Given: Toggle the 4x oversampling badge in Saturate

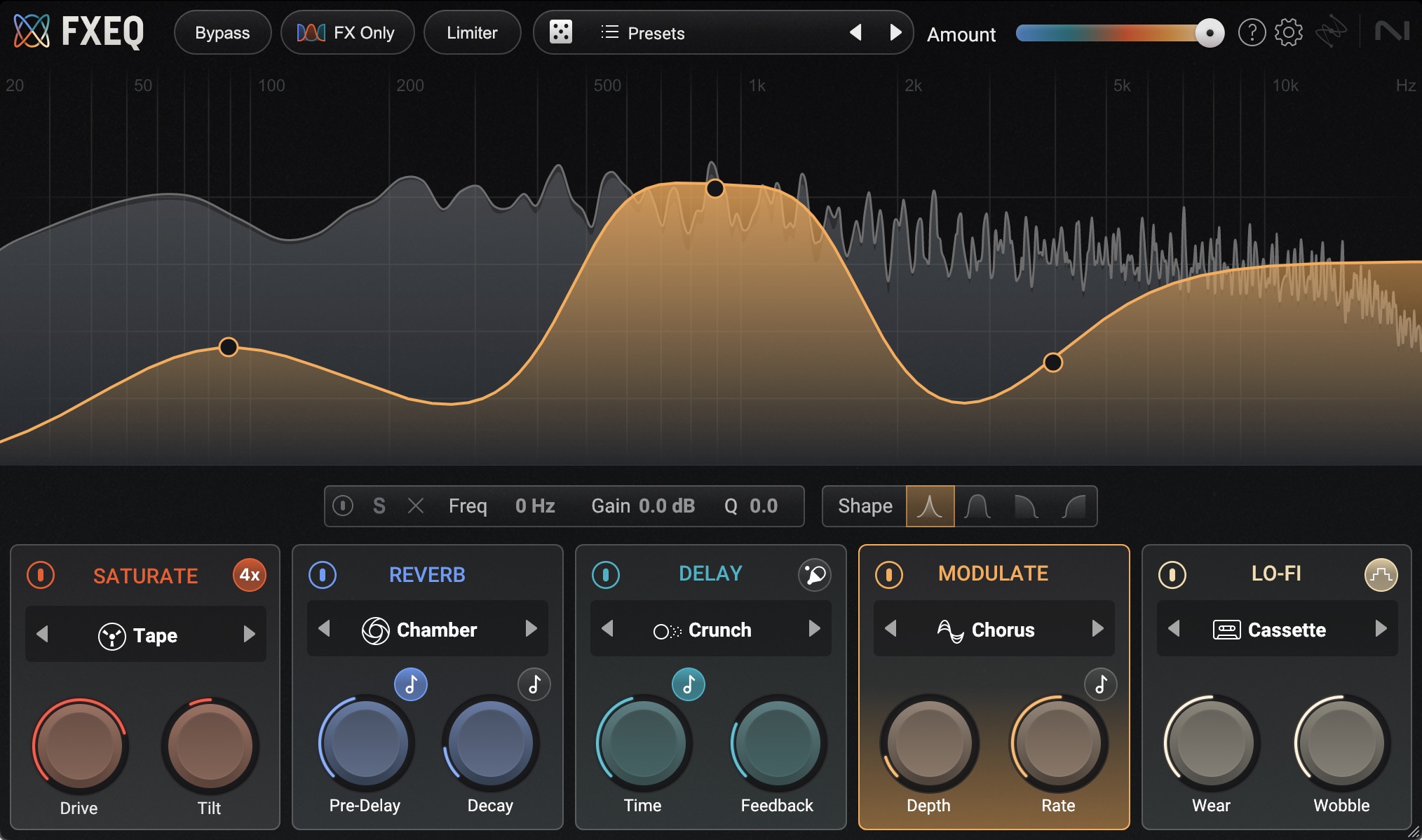Looking at the screenshot, I should [250, 575].
